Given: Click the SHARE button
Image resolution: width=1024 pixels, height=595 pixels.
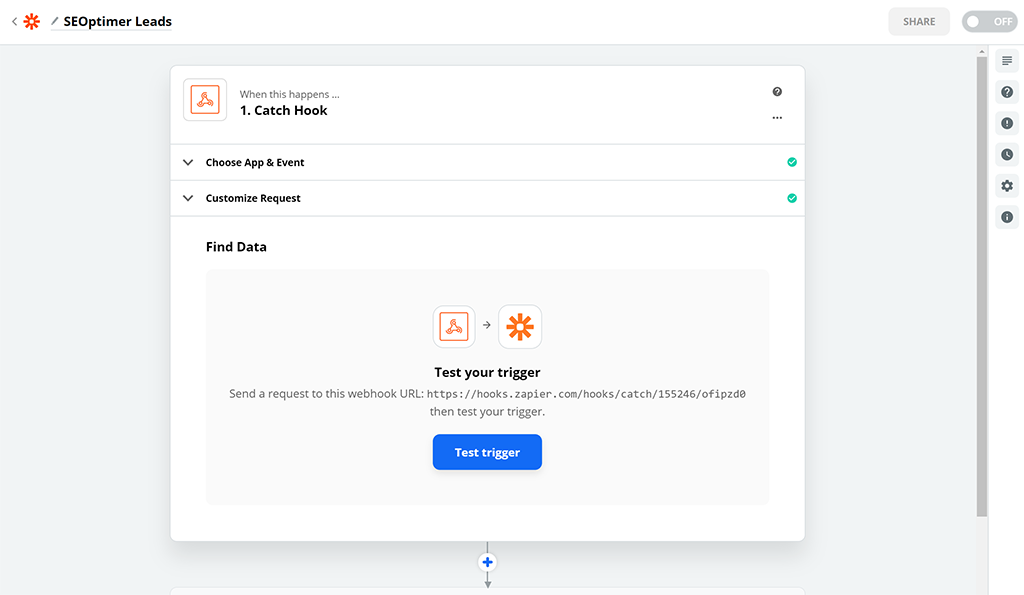Looking at the screenshot, I should click(x=919, y=21).
